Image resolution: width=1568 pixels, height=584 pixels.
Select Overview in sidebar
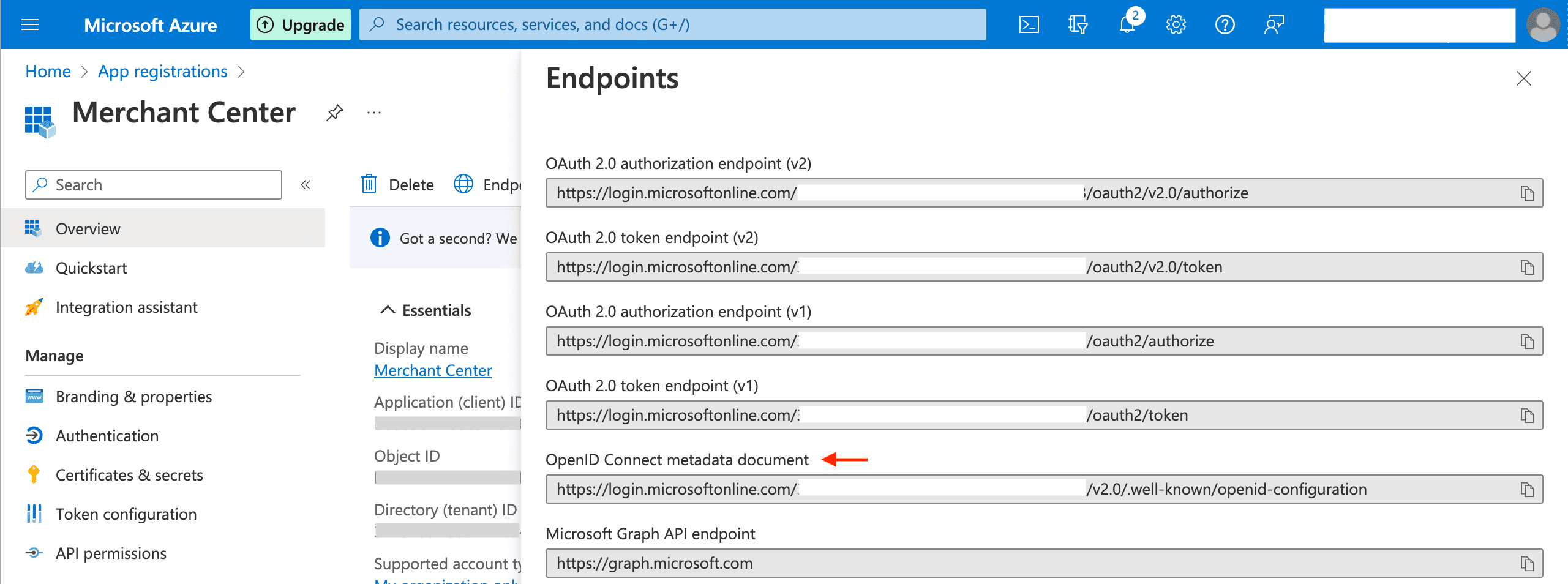pos(163,228)
